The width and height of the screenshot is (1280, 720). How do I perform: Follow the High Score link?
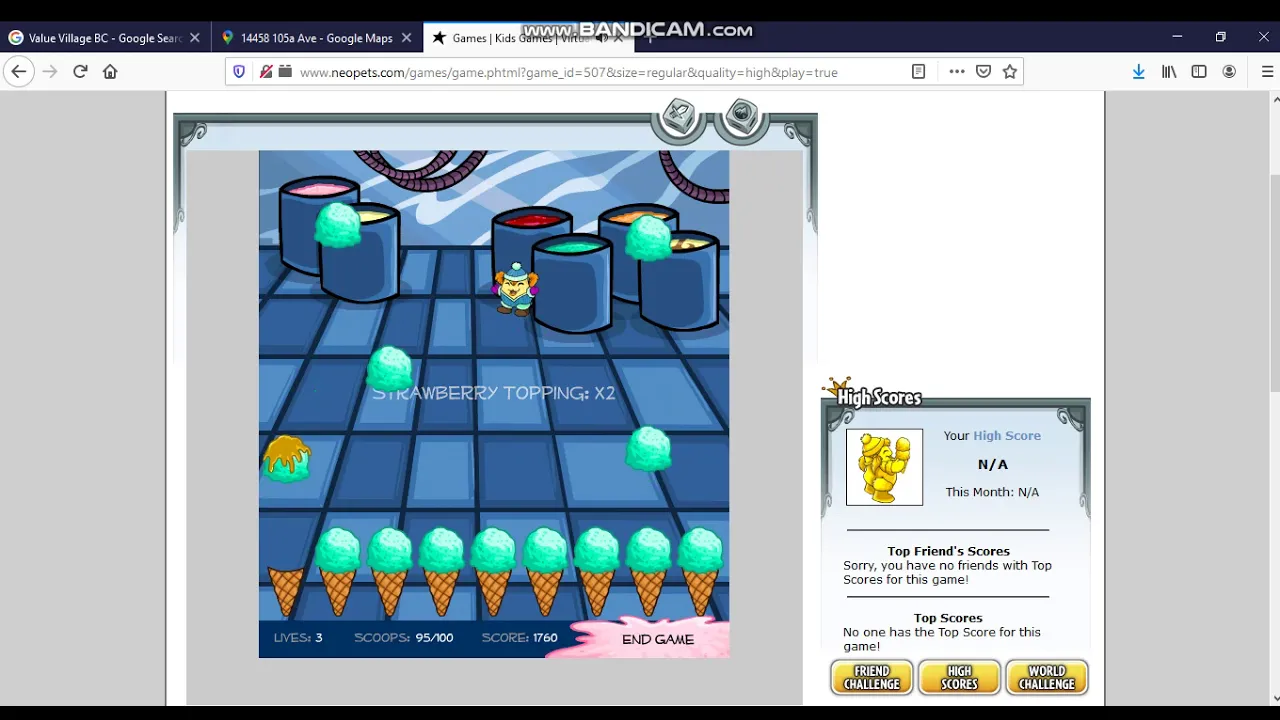pos(1007,435)
